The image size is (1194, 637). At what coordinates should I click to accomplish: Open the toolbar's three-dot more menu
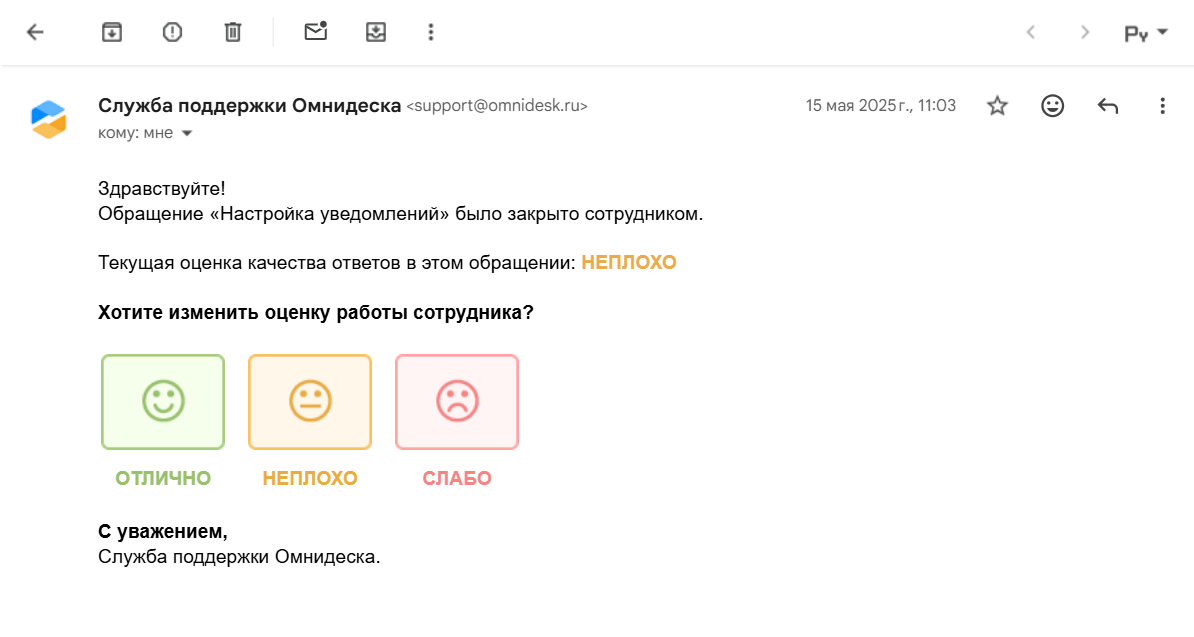tap(431, 32)
